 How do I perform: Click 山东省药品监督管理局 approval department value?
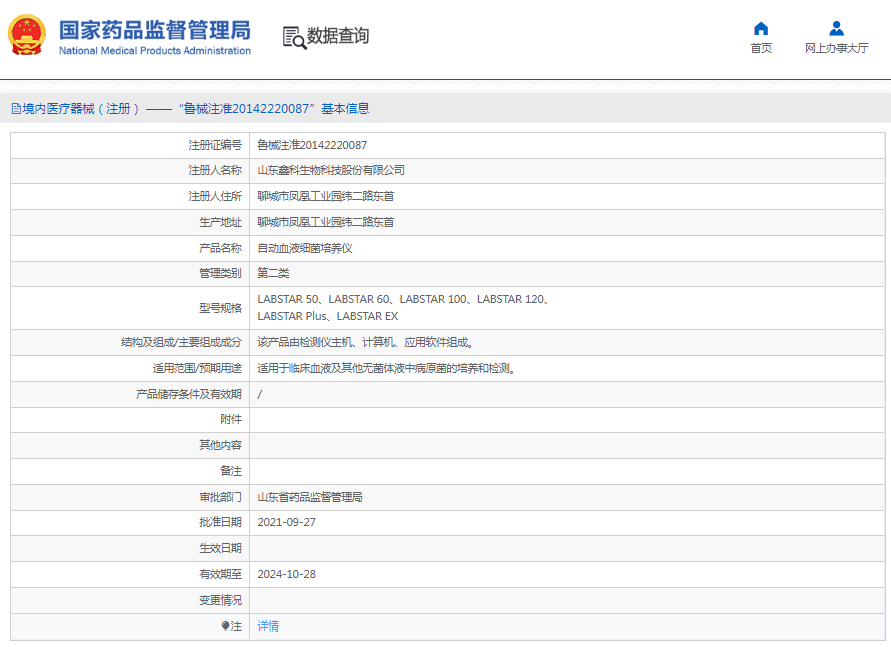click(x=310, y=497)
